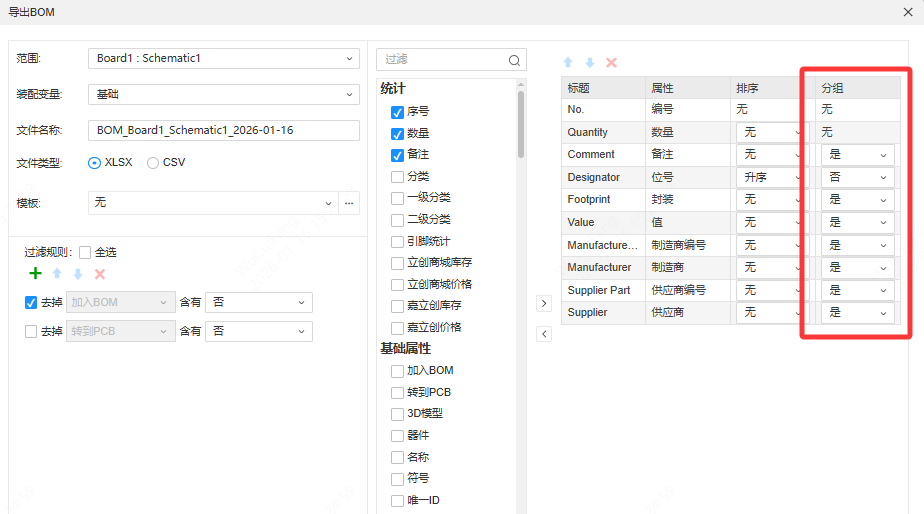
Task: Check the 唯一ID checkbox
Action: point(397,500)
